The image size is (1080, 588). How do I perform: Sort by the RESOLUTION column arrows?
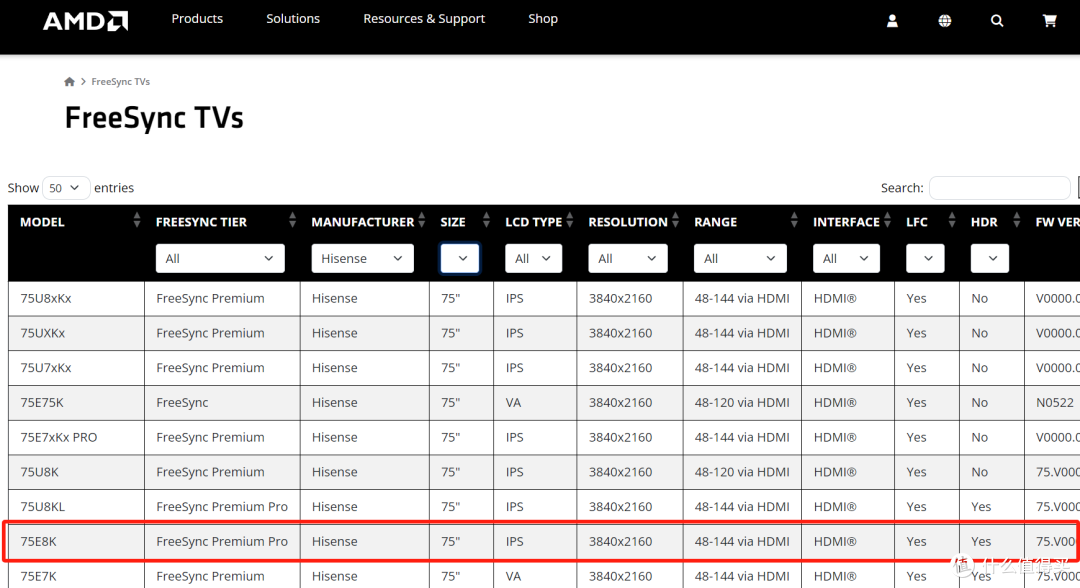pyautogui.click(x=675, y=220)
